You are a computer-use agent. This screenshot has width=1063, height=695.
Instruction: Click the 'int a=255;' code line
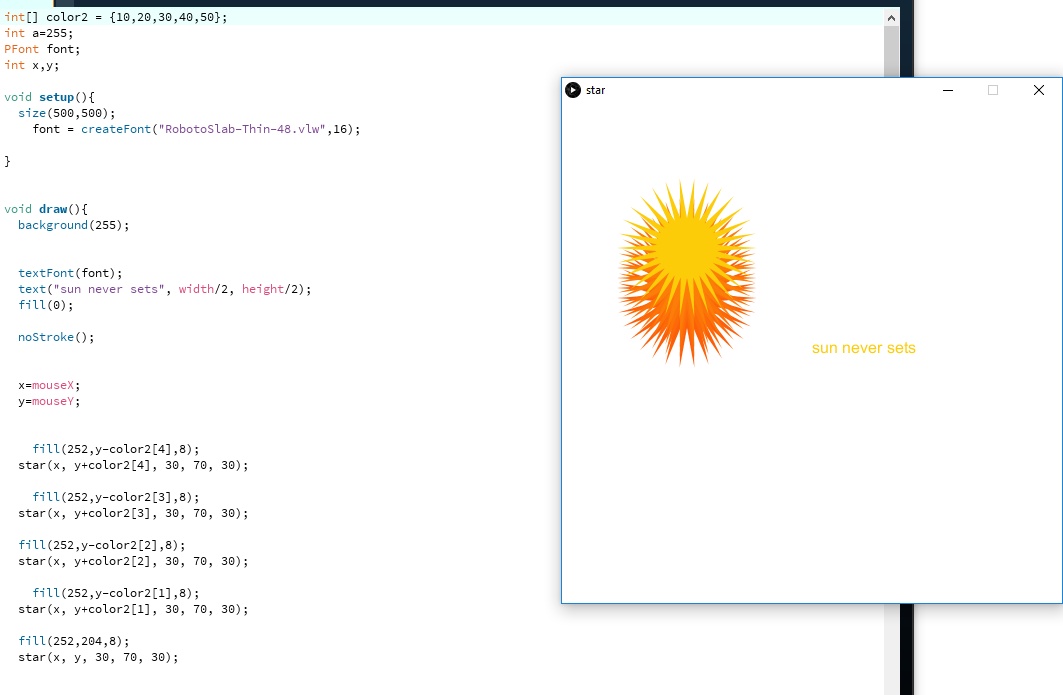point(39,33)
